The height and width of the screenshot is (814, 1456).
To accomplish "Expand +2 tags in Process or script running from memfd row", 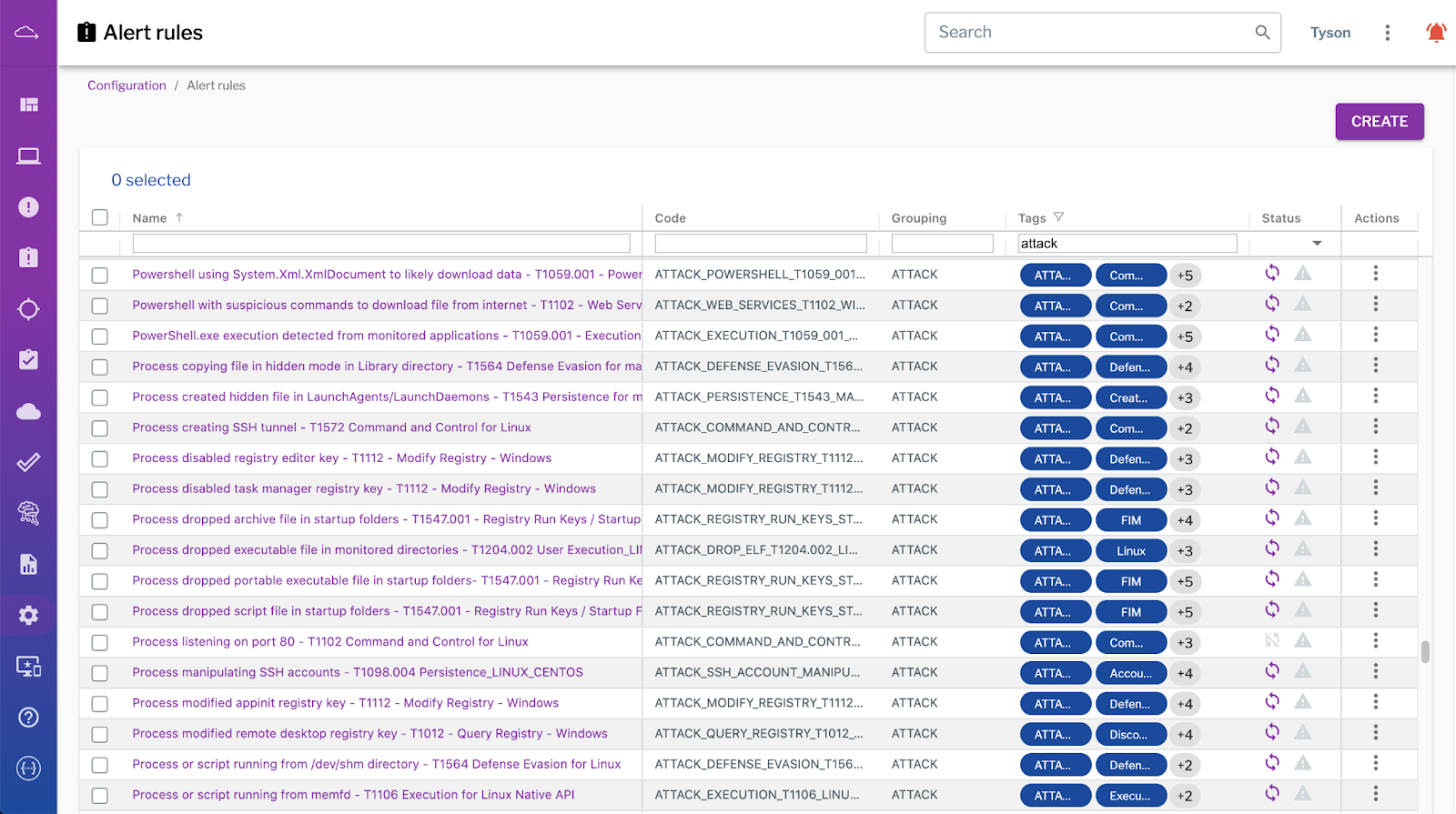I will point(1185,796).
